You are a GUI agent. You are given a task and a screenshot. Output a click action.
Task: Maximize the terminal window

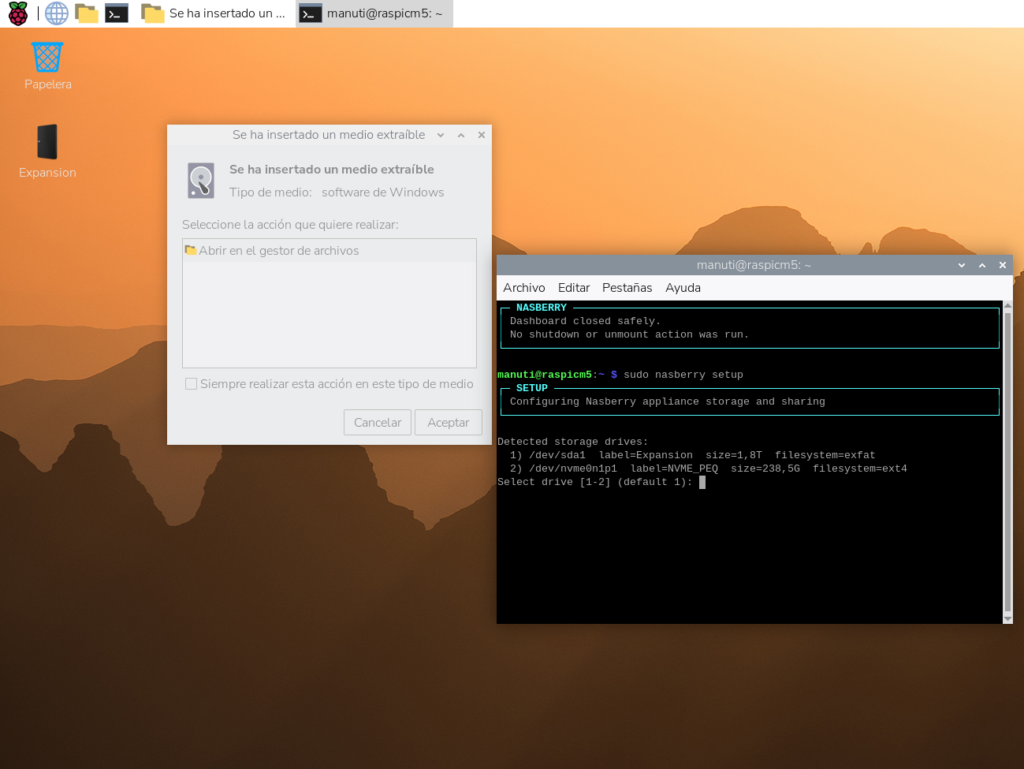click(982, 265)
